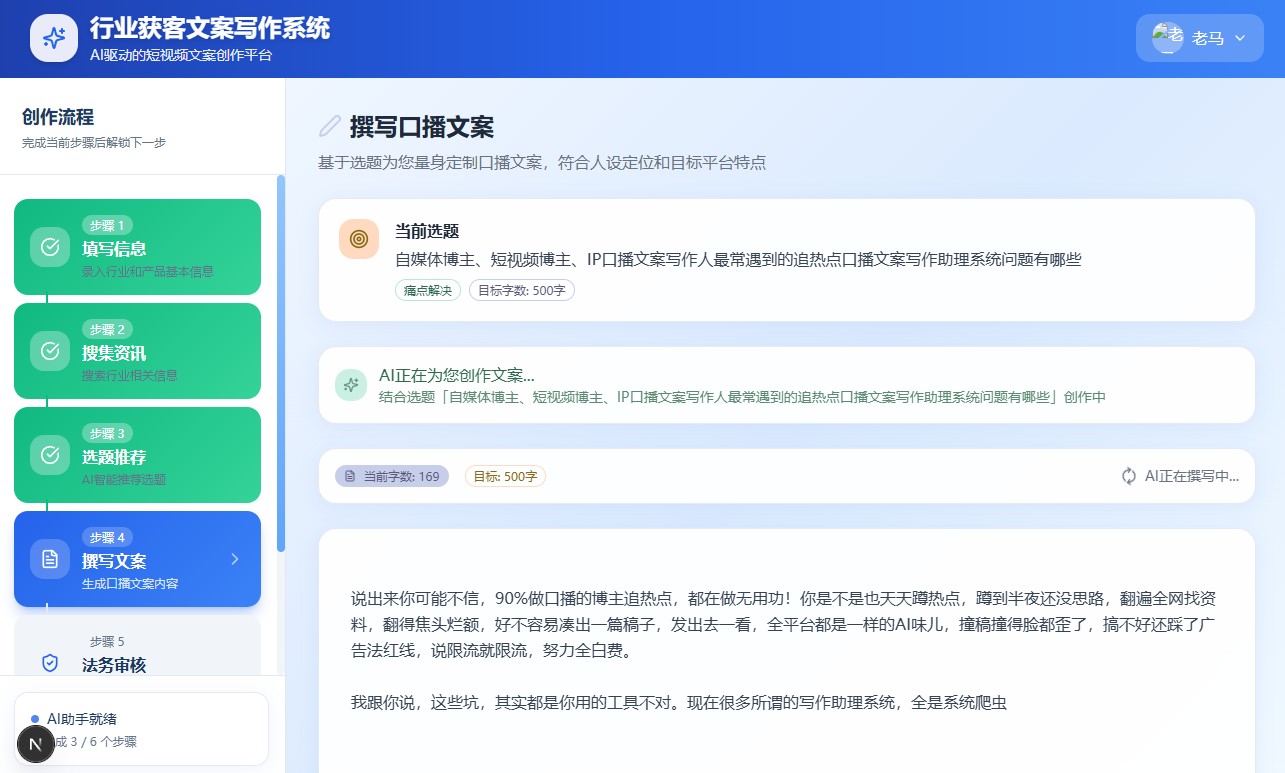Click the spinning refresh icon near AI正在撰写中

tap(1129, 476)
